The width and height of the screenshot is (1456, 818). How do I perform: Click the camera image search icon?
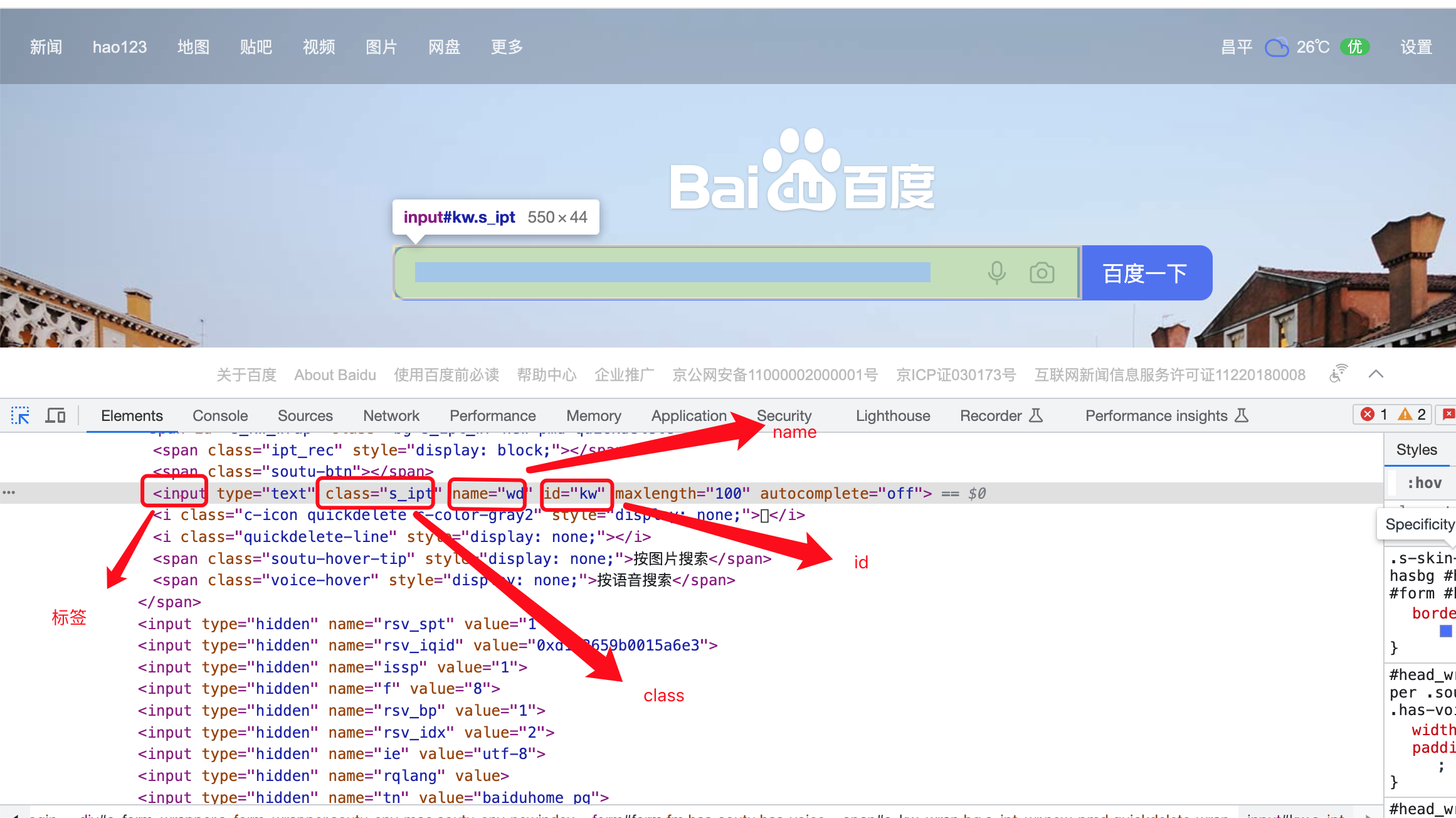tap(1042, 273)
